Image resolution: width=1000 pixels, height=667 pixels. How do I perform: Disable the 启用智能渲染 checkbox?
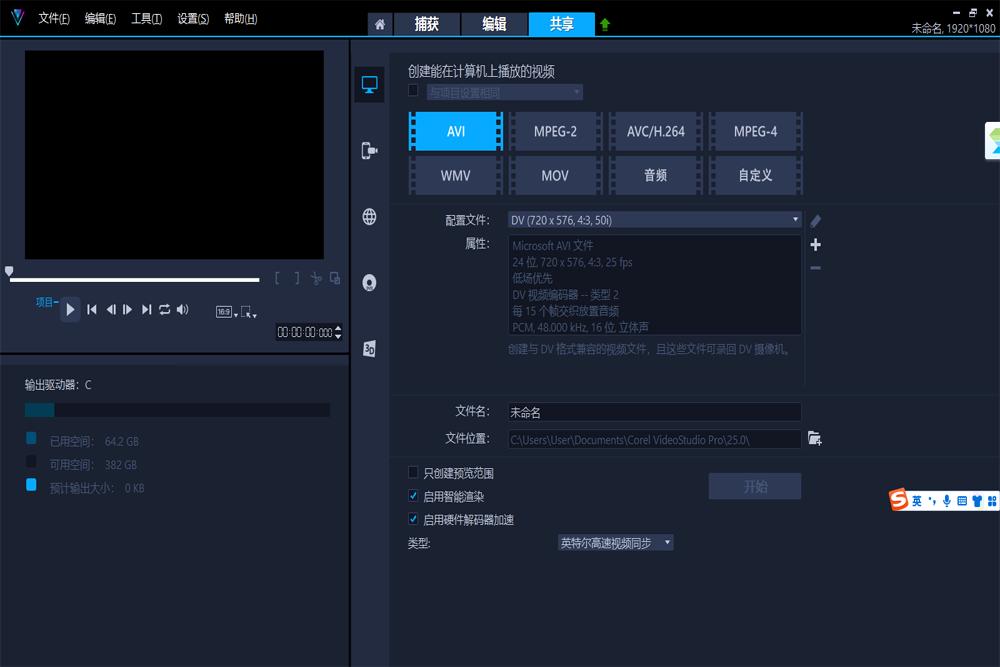(x=413, y=495)
